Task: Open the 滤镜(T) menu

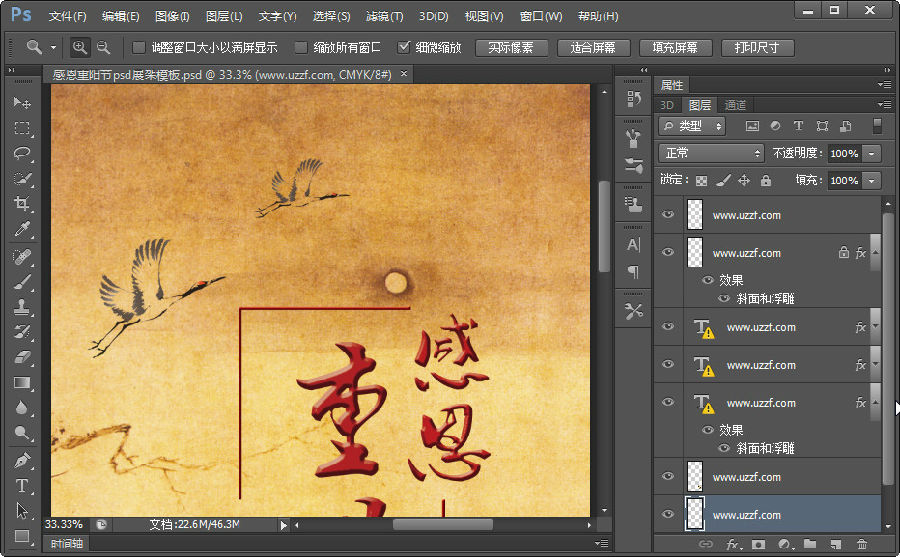Action: [x=384, y=17]
